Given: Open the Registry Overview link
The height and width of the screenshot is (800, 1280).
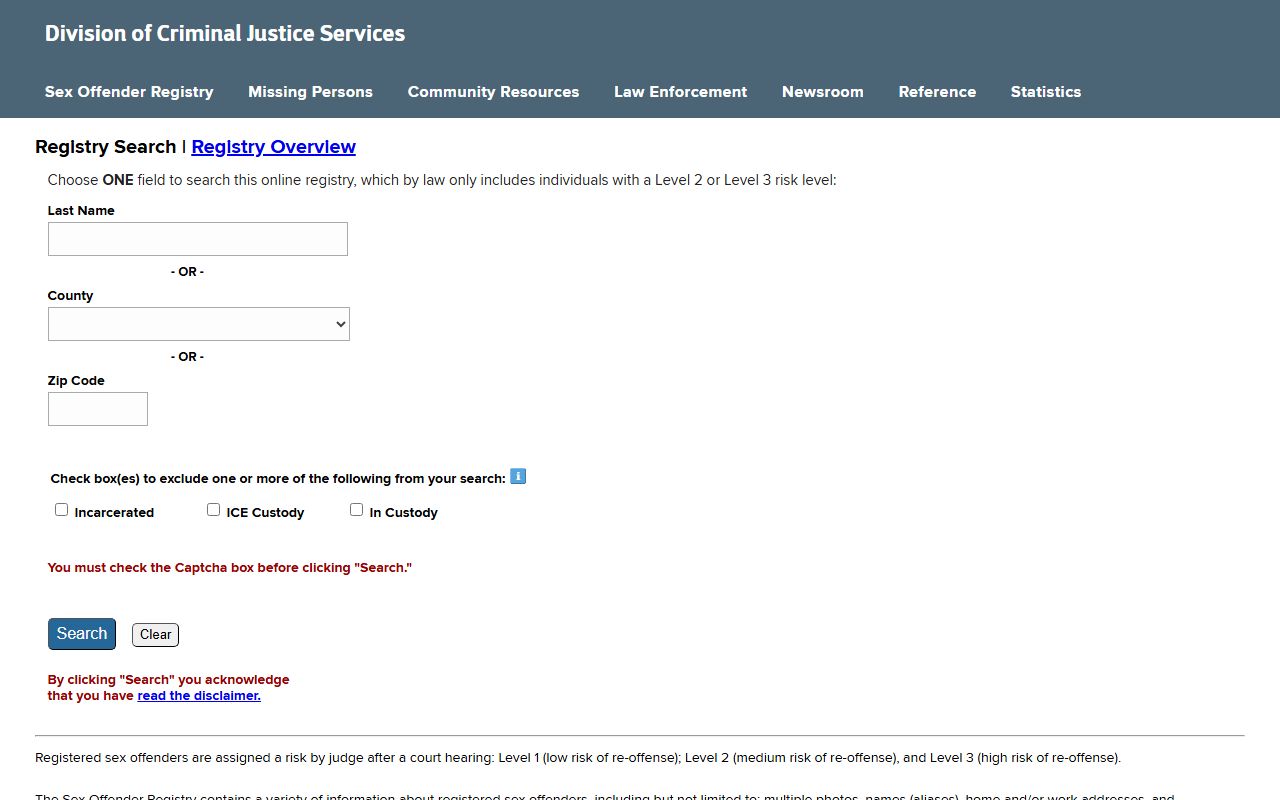Looking at the screenshot, I should pyautogui.click(x=274, y=147).
